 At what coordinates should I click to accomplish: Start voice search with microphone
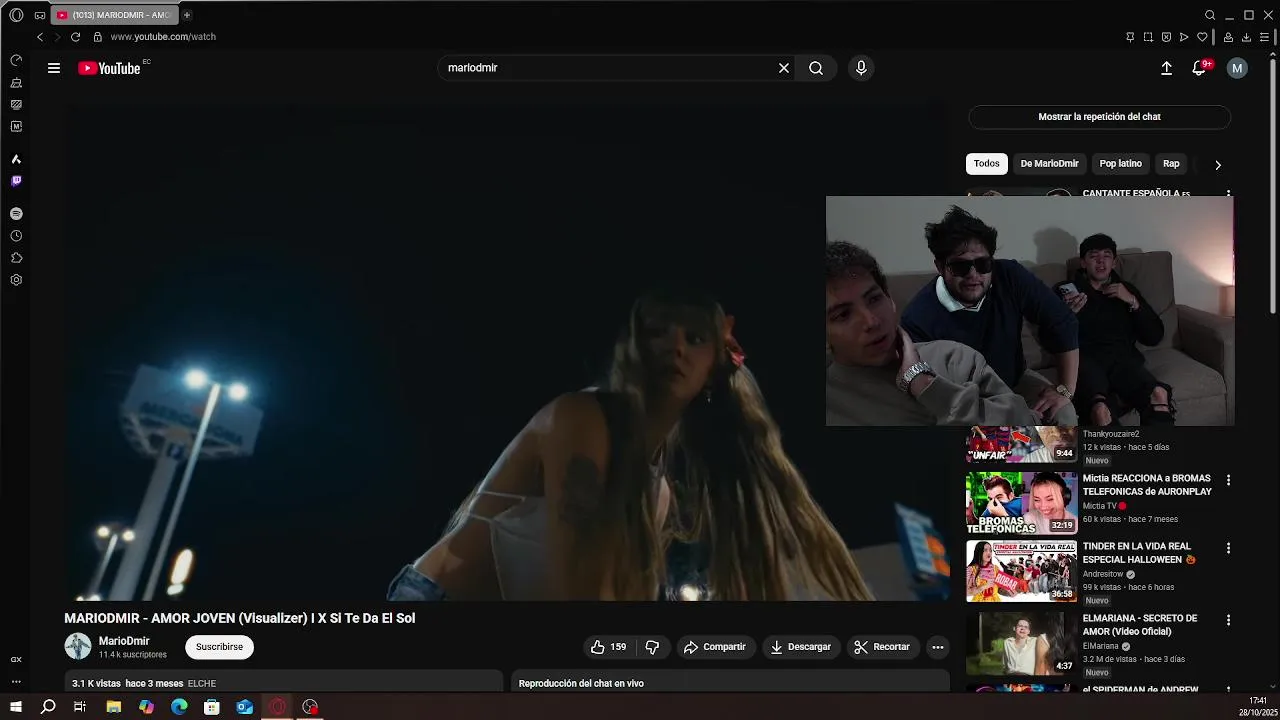[861, 68]
